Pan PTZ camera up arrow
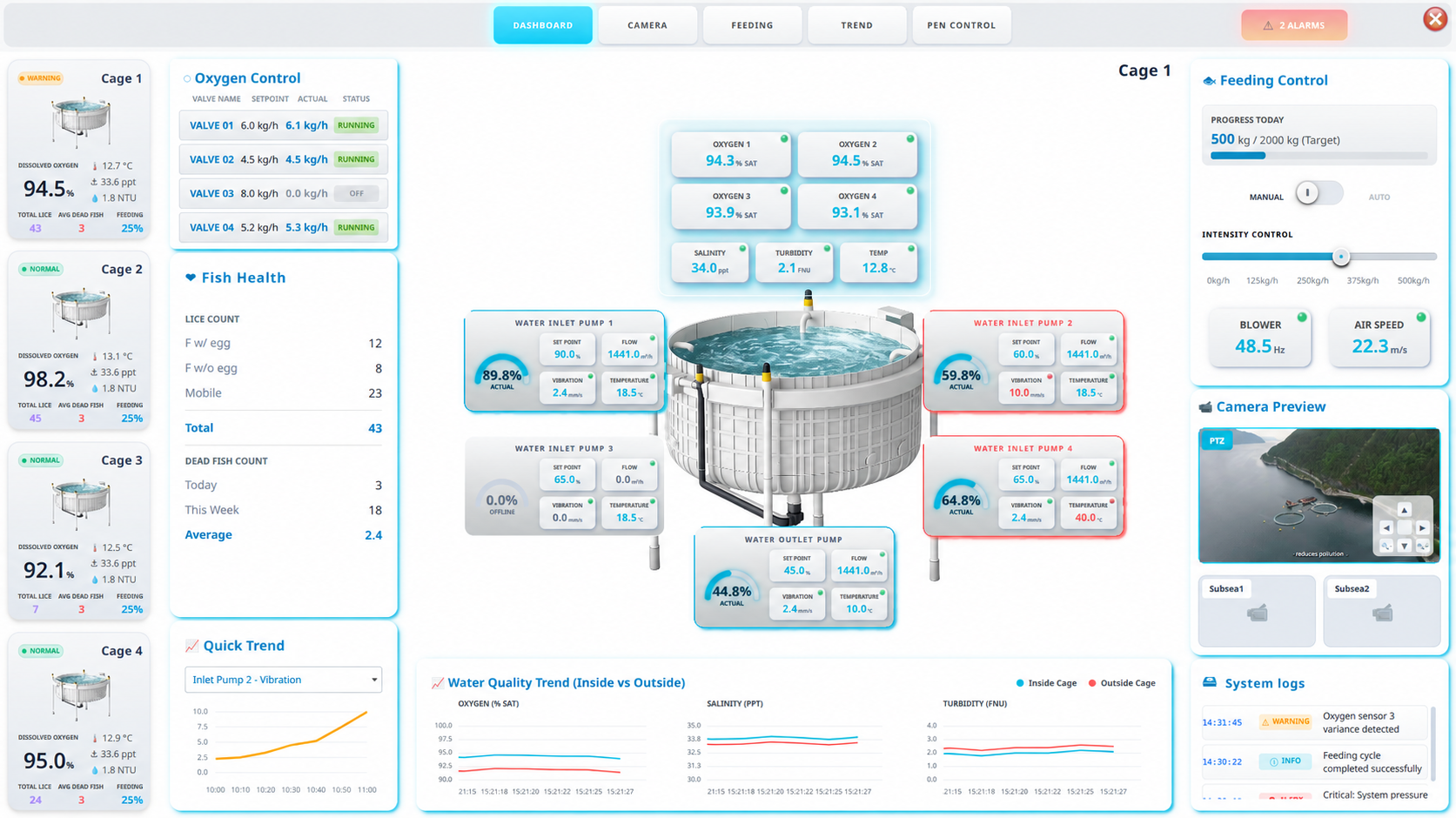Viewport: 1456px width, 818px height. pos(1404,510)
